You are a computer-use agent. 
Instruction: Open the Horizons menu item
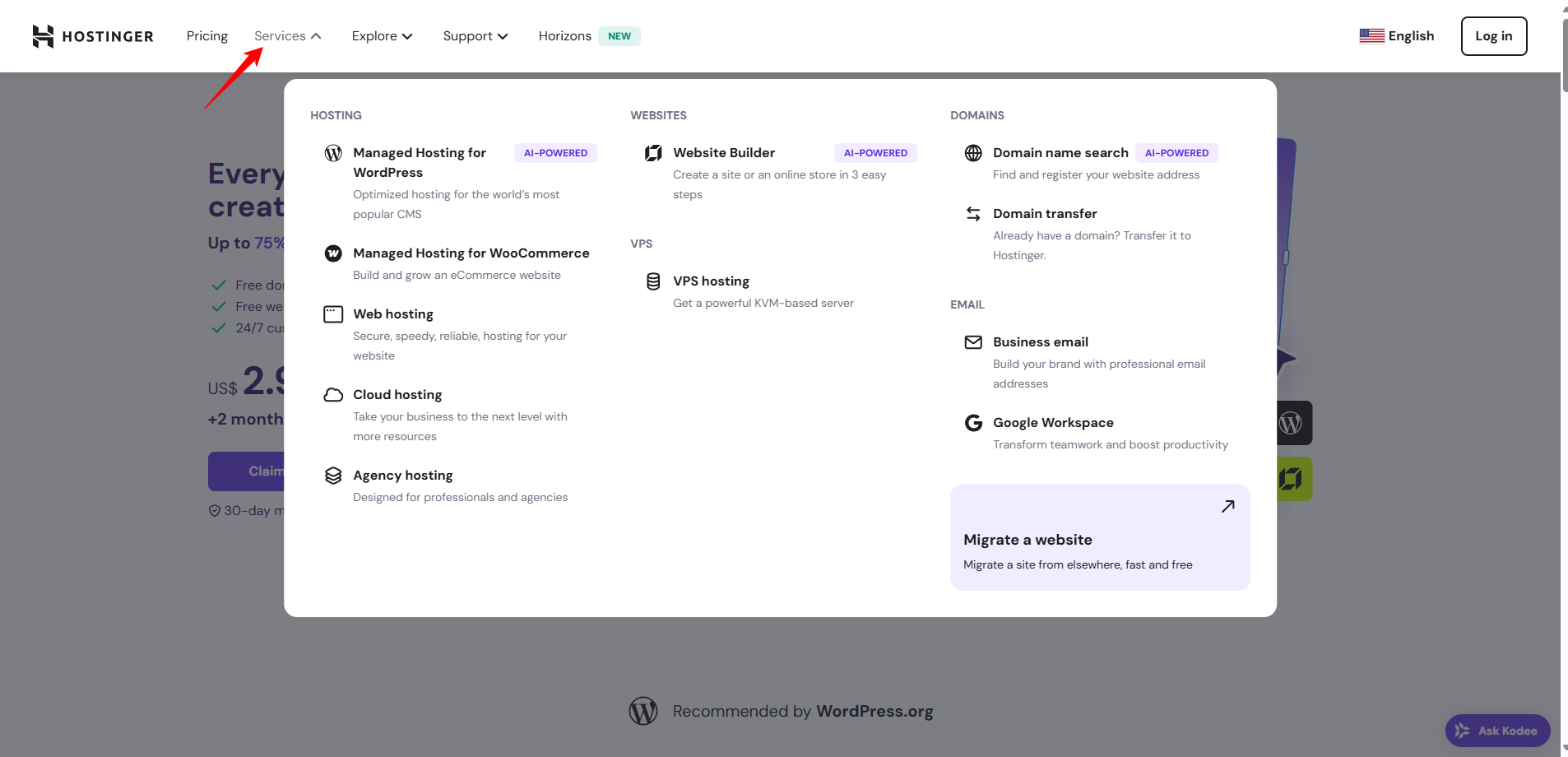point(565,36)
